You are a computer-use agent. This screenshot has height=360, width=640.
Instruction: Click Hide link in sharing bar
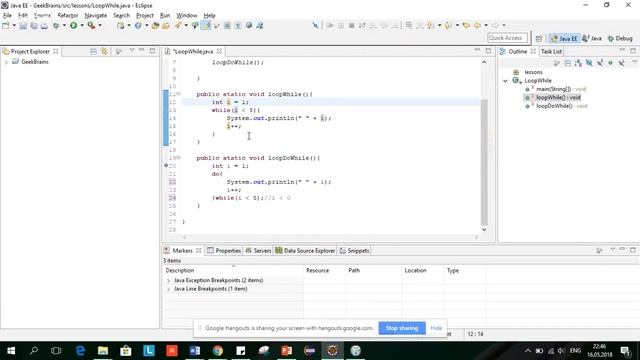pyautogui.click(x=436, y=328)
